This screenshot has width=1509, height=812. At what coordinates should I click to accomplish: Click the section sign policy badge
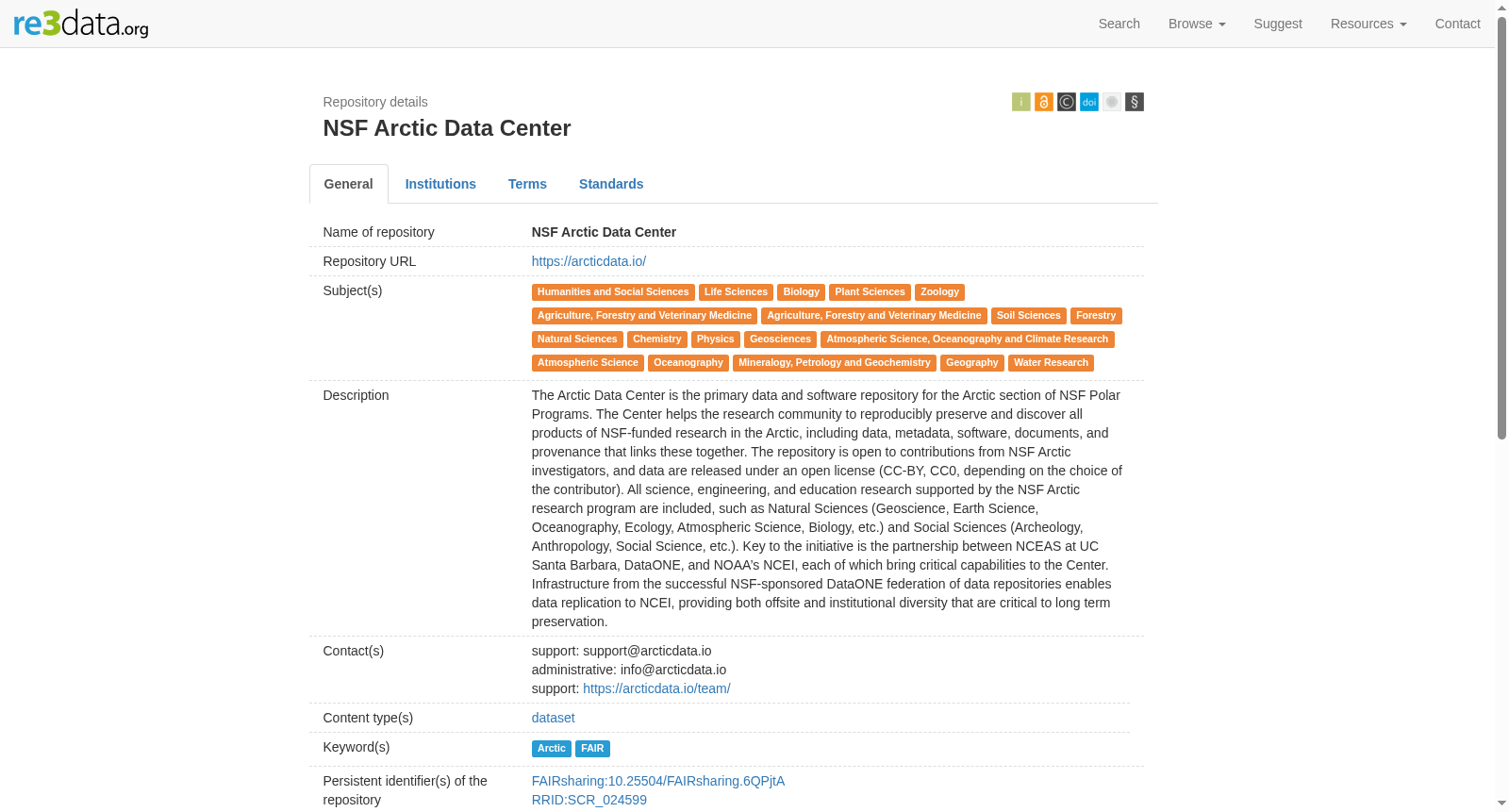click(1134, 102)
